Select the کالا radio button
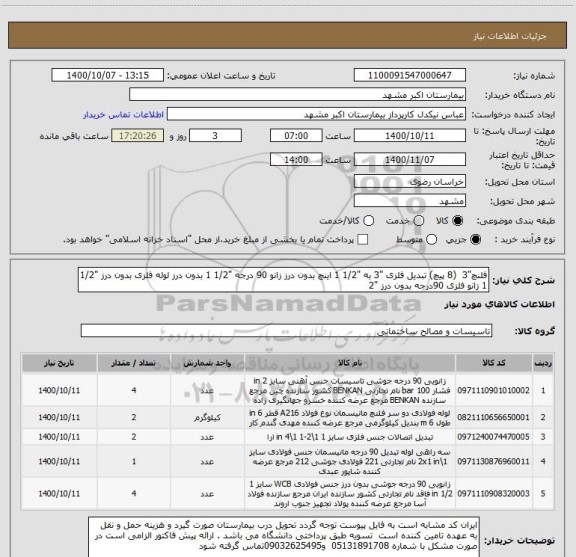 coord(458,221)
